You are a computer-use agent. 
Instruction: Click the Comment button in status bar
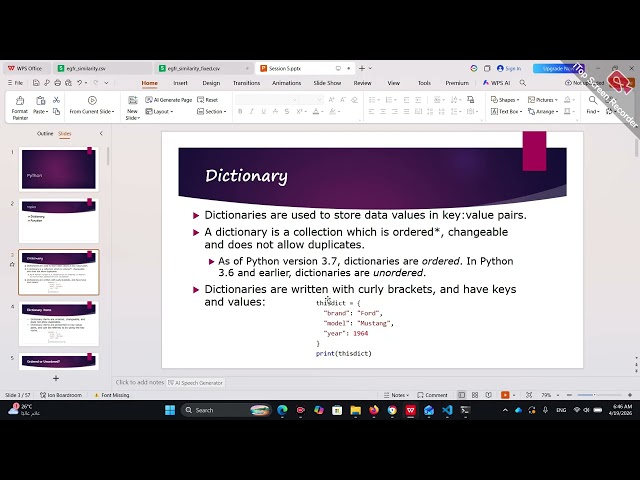[433, 395]
